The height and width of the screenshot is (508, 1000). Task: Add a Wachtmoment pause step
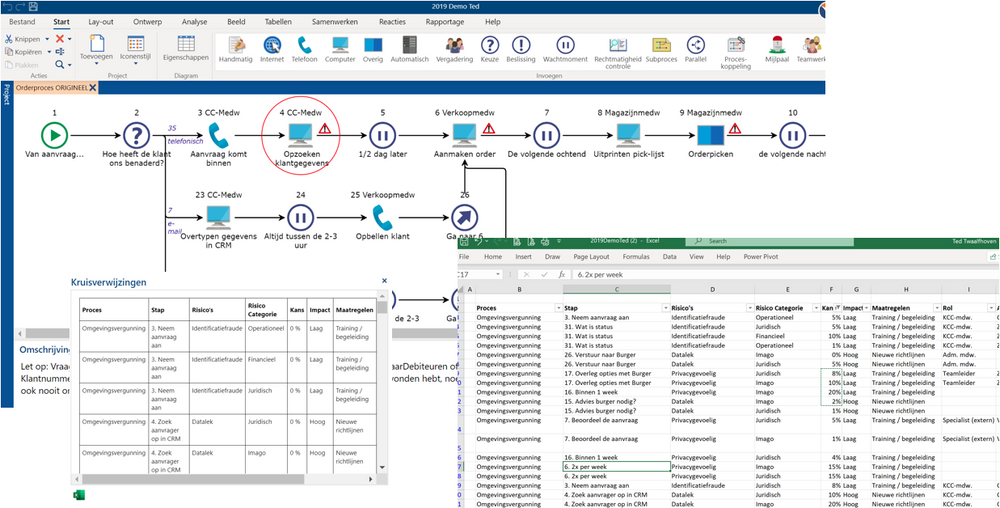pos(565,49)
